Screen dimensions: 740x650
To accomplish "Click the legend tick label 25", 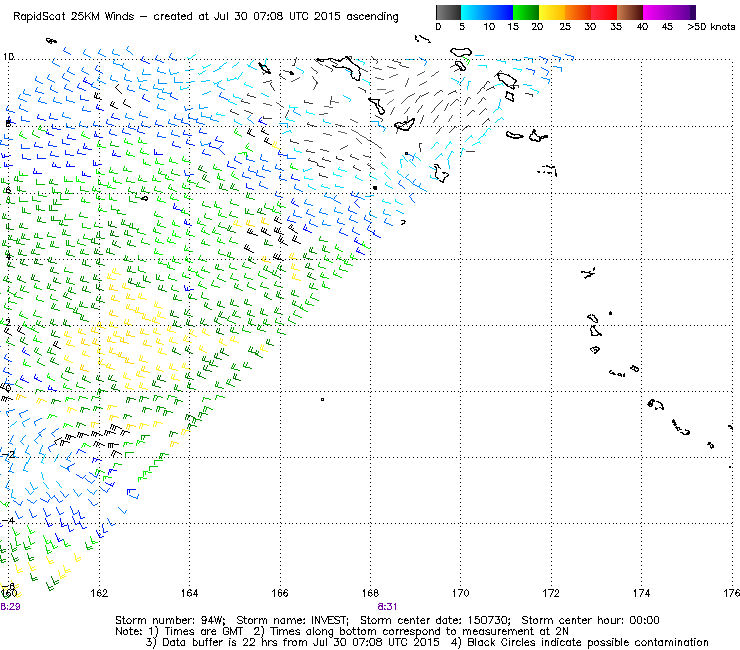I will click(x=564, y=27).
